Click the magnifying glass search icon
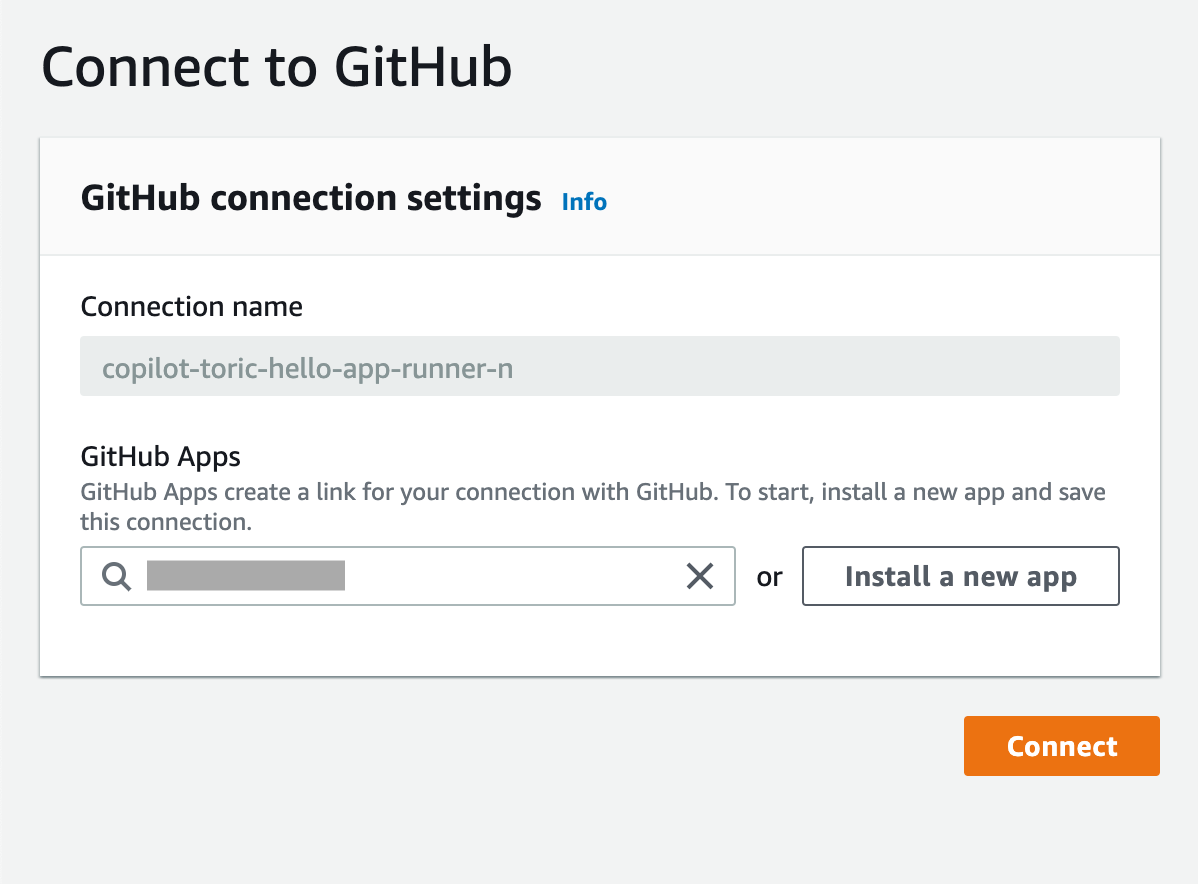Image resolution: width=1198 pixels, height=884 pixels. point(117,576)
